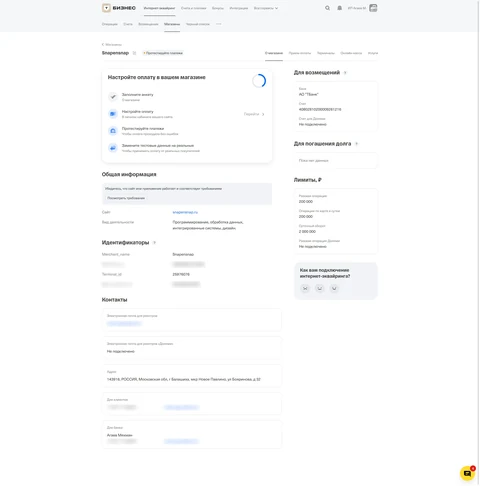Click the address card text
The image size is (480, 486).
[x=184, y=379]
